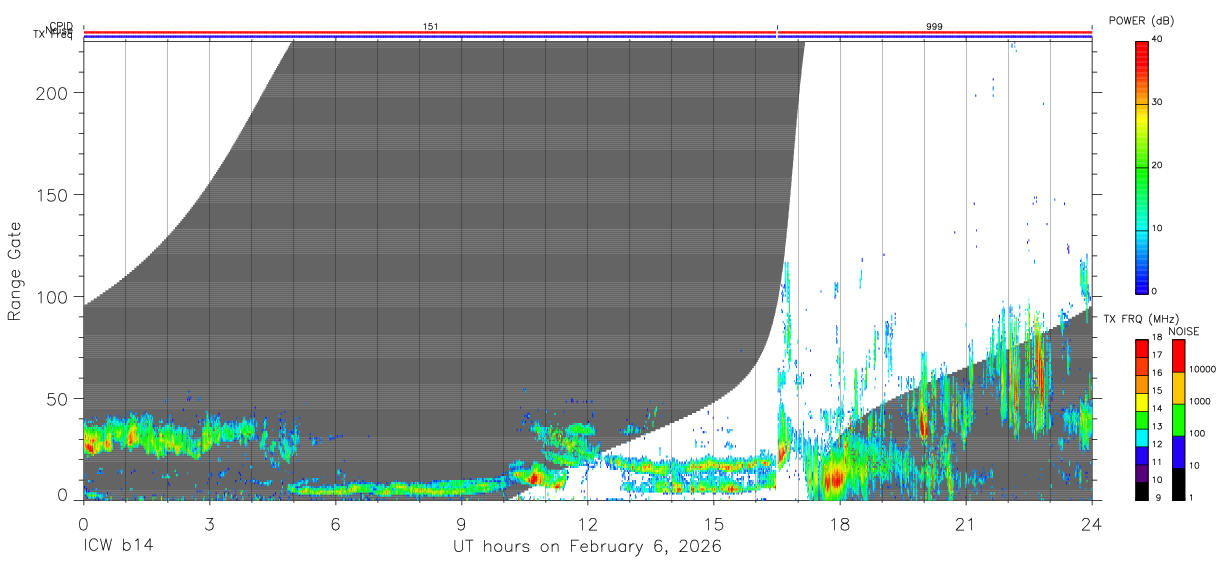This screenshot has width=1228, height=567.
Task: Click NOISE scale tick label '1'
Action: pos(1192,497)
